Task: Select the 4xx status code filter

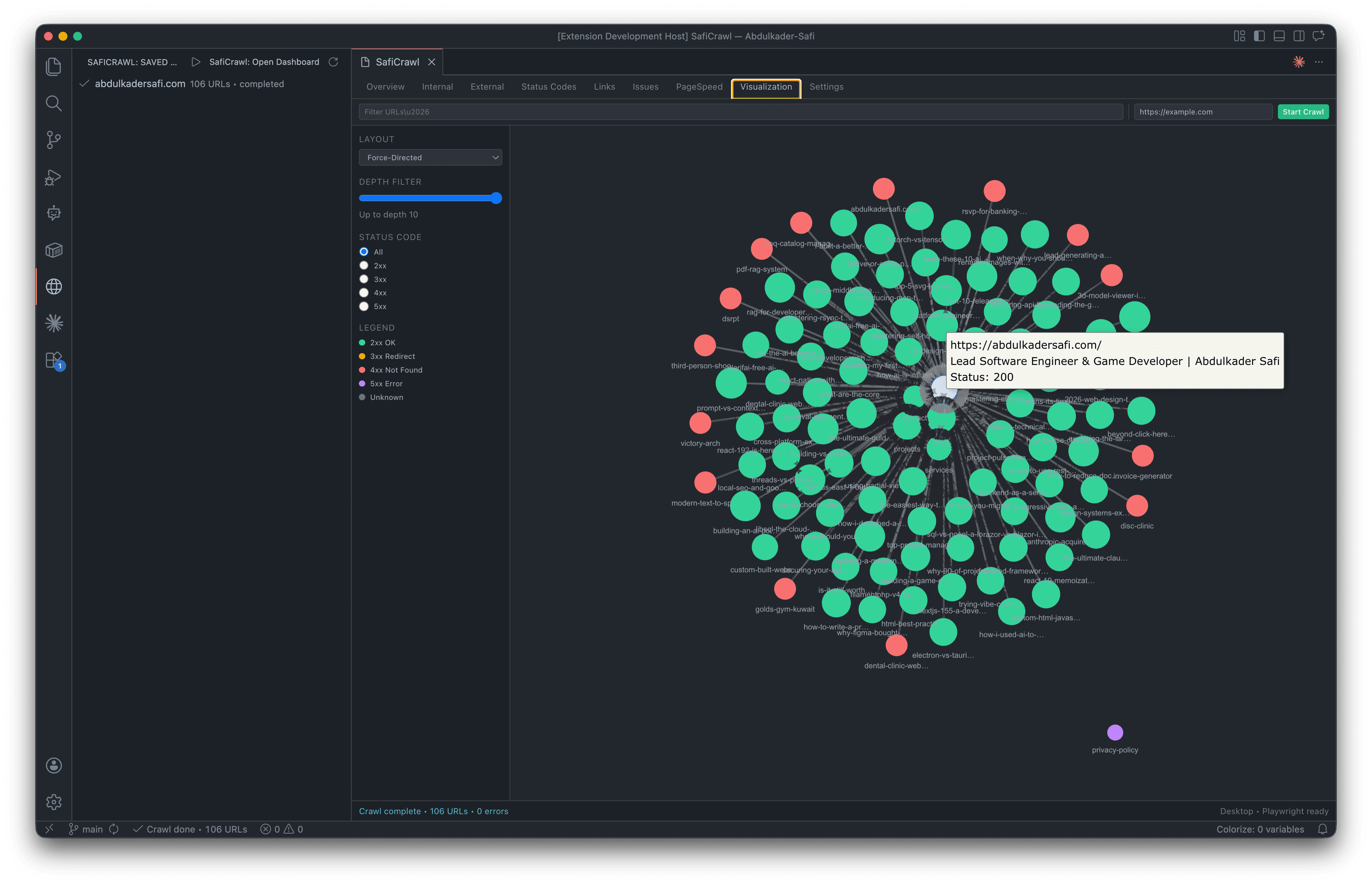Action: pyautogui.click(x=364, y=292)
